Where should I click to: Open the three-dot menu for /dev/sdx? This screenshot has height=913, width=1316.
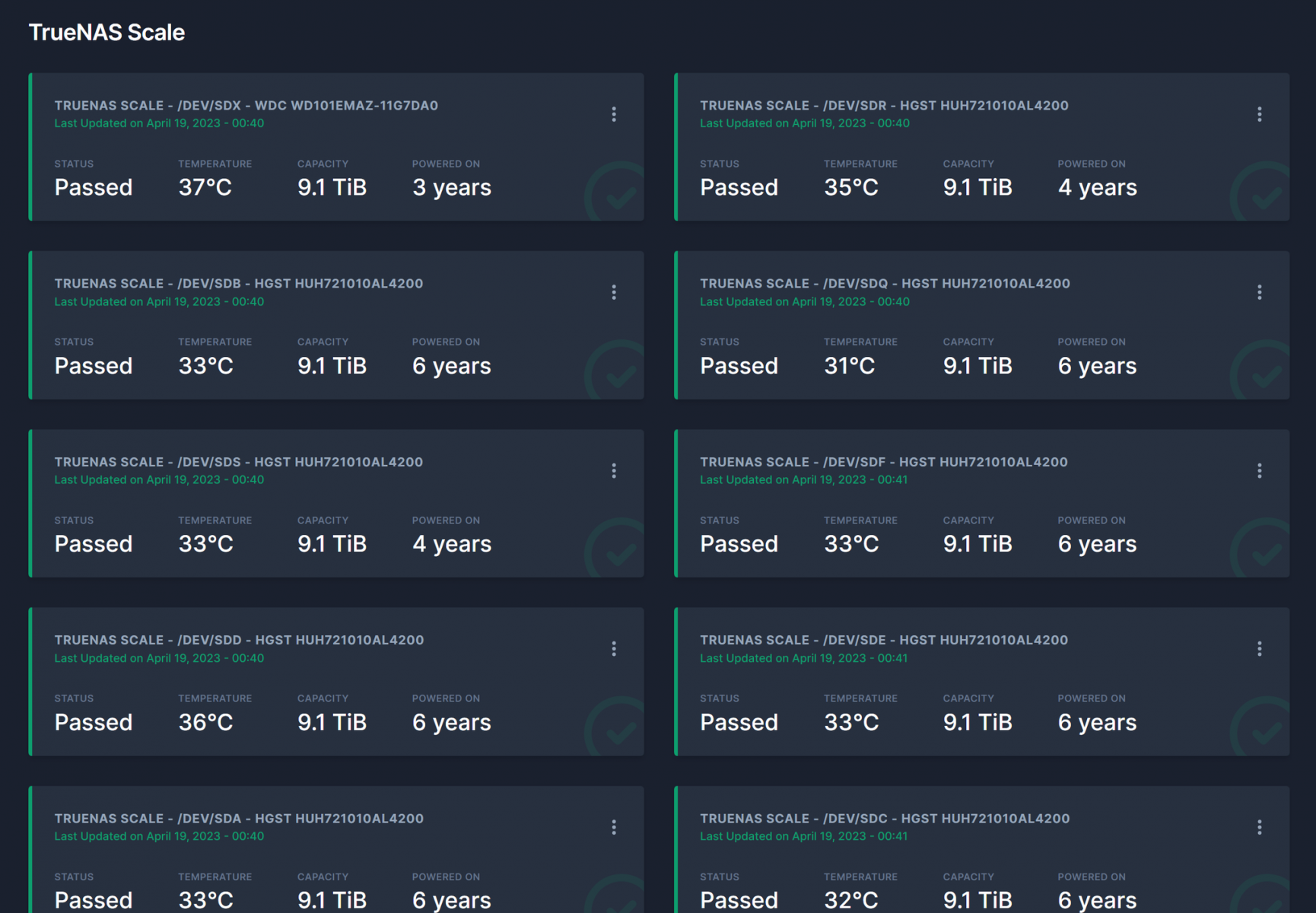click(x=614, y=114)
